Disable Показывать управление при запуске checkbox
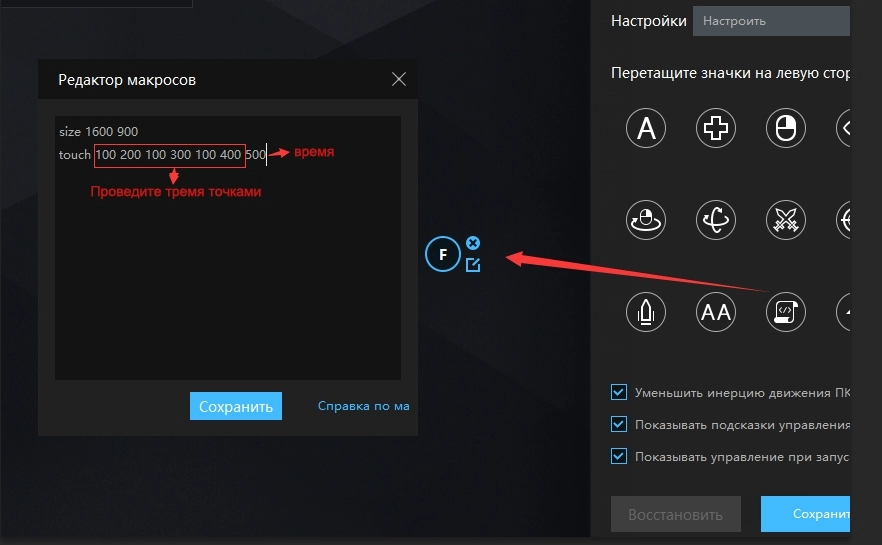 [x=619, y=456]
